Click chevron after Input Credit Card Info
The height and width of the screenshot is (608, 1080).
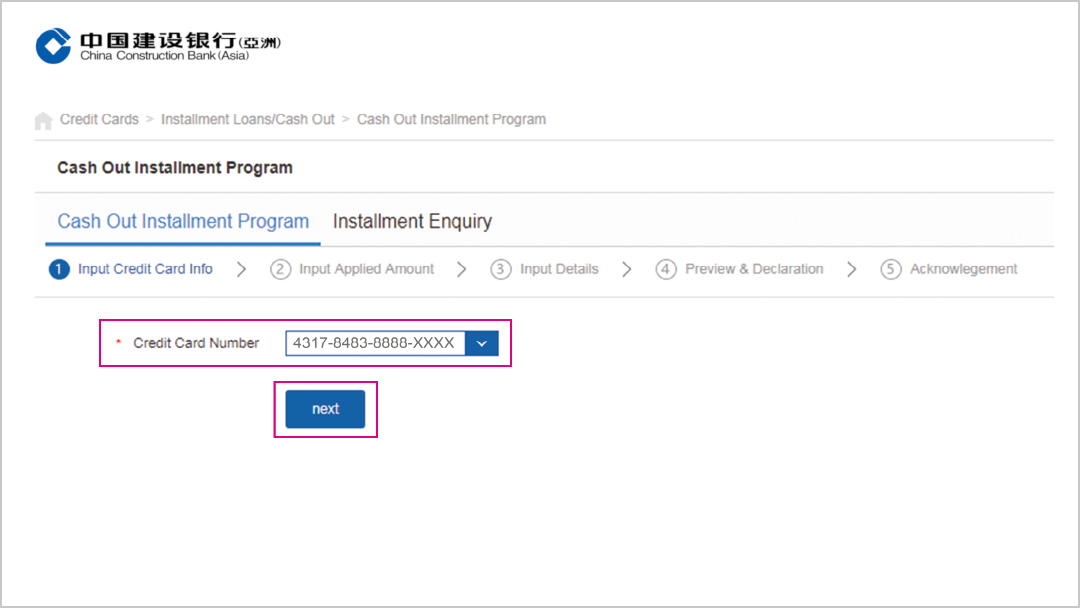coord(241,269)
